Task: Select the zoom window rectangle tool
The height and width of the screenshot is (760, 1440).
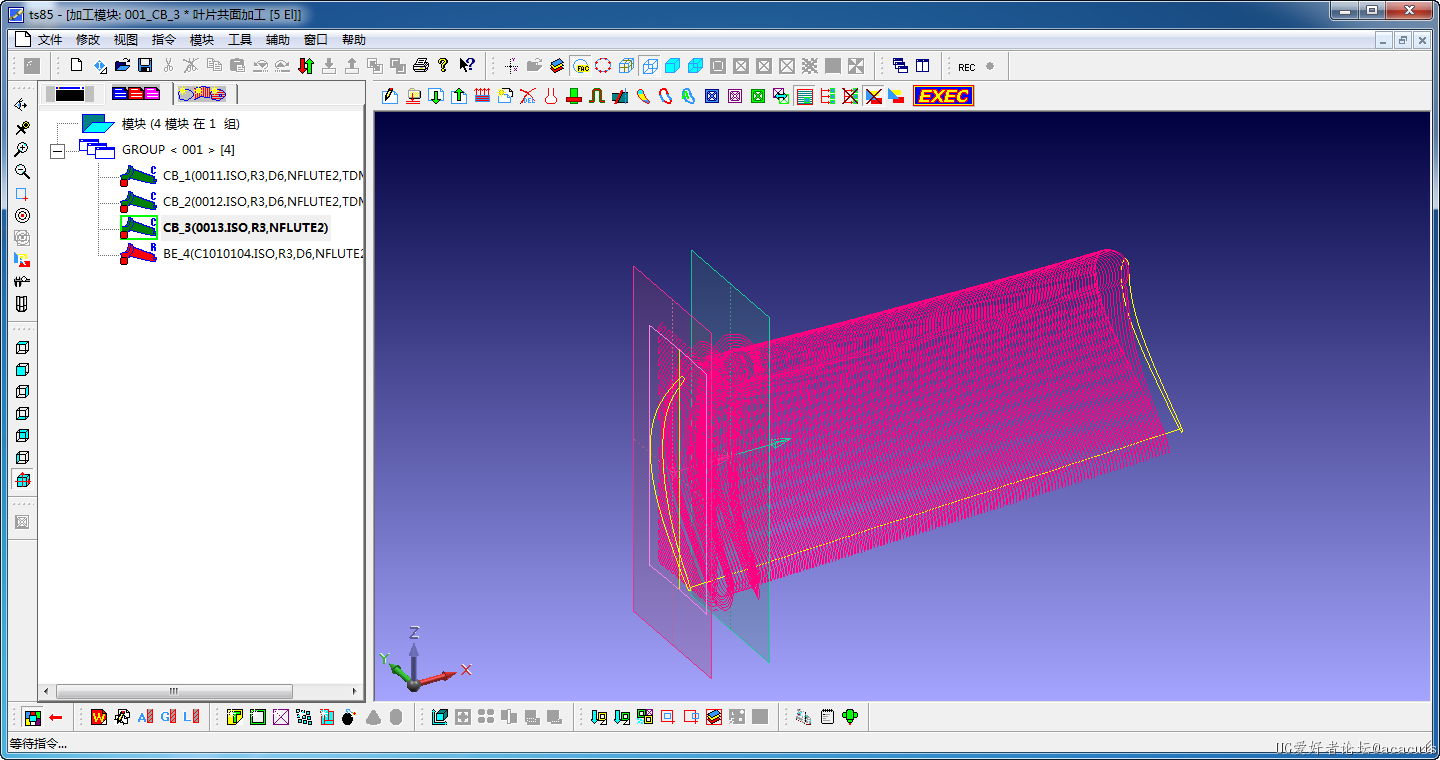Action: click(x=22, y=193)
